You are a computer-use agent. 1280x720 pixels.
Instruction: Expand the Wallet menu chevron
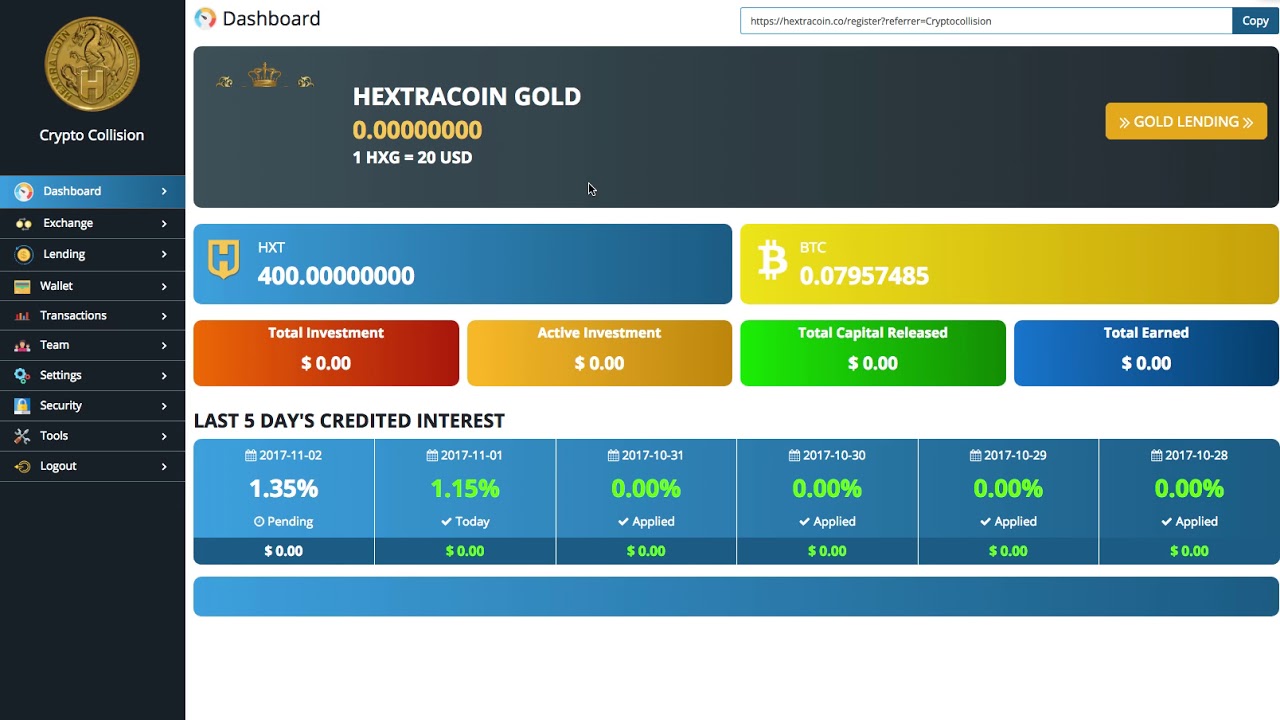pos(164,286)
